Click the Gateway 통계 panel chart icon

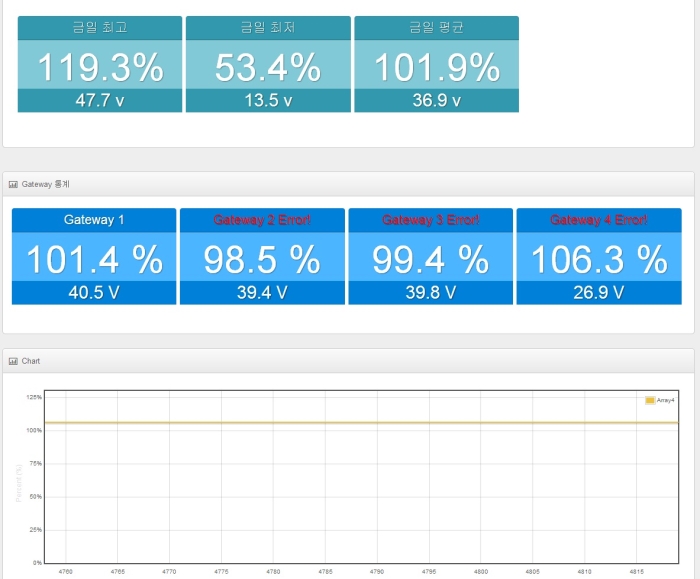[13, 184]
